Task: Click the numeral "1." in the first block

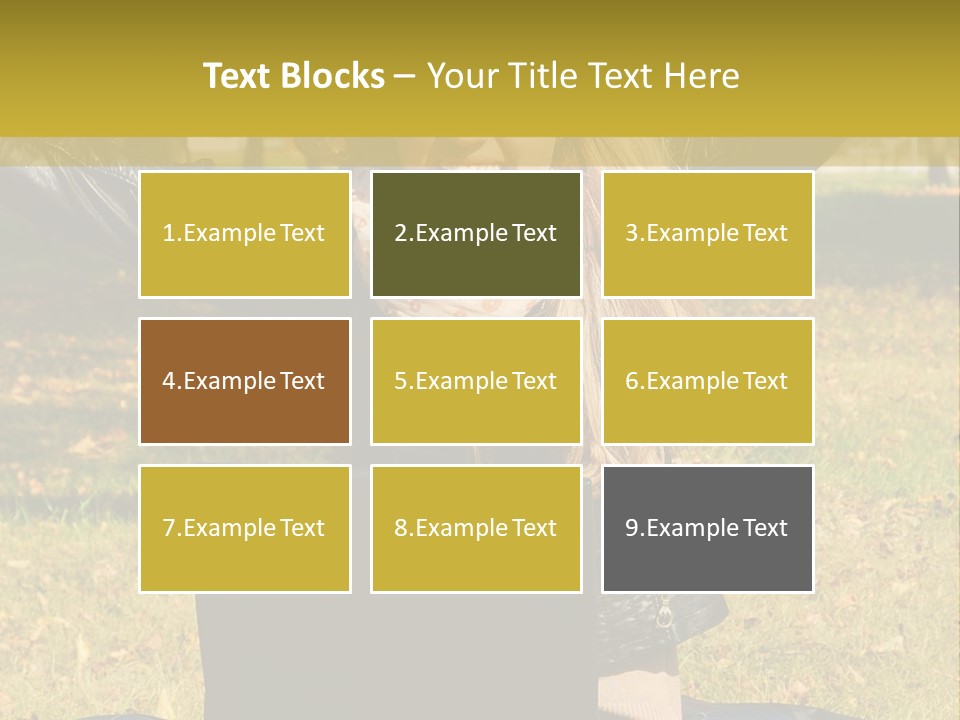Action: click(172, 233)
